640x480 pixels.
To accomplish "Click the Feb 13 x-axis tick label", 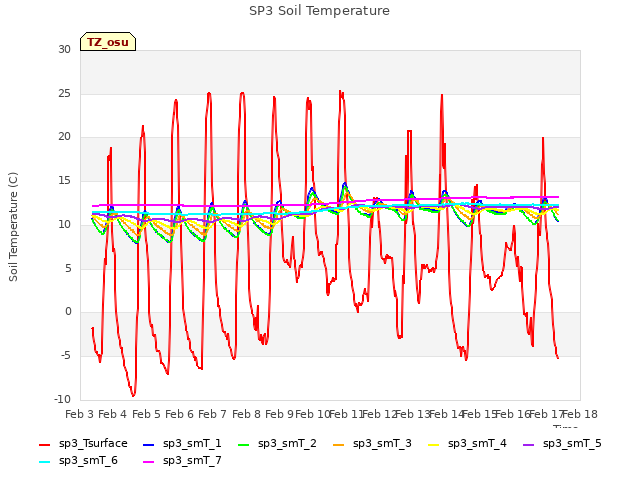I will [413, 414].
